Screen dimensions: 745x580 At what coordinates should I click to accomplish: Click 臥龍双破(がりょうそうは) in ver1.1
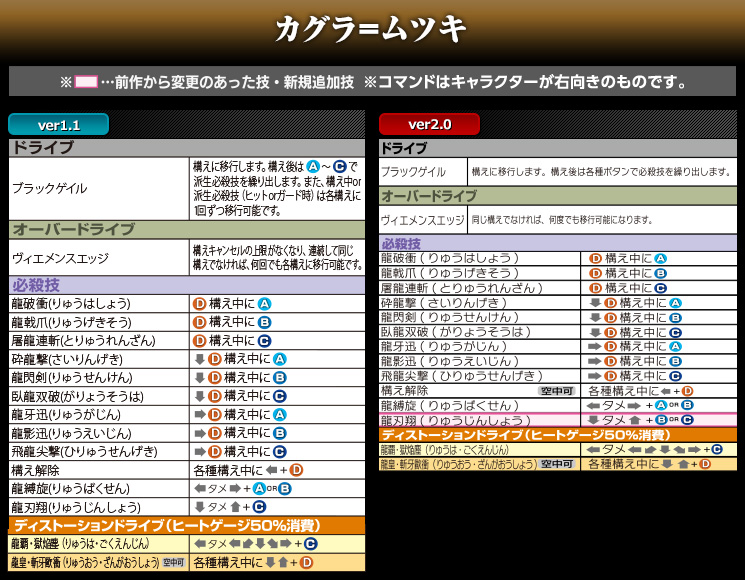[77, 396]
